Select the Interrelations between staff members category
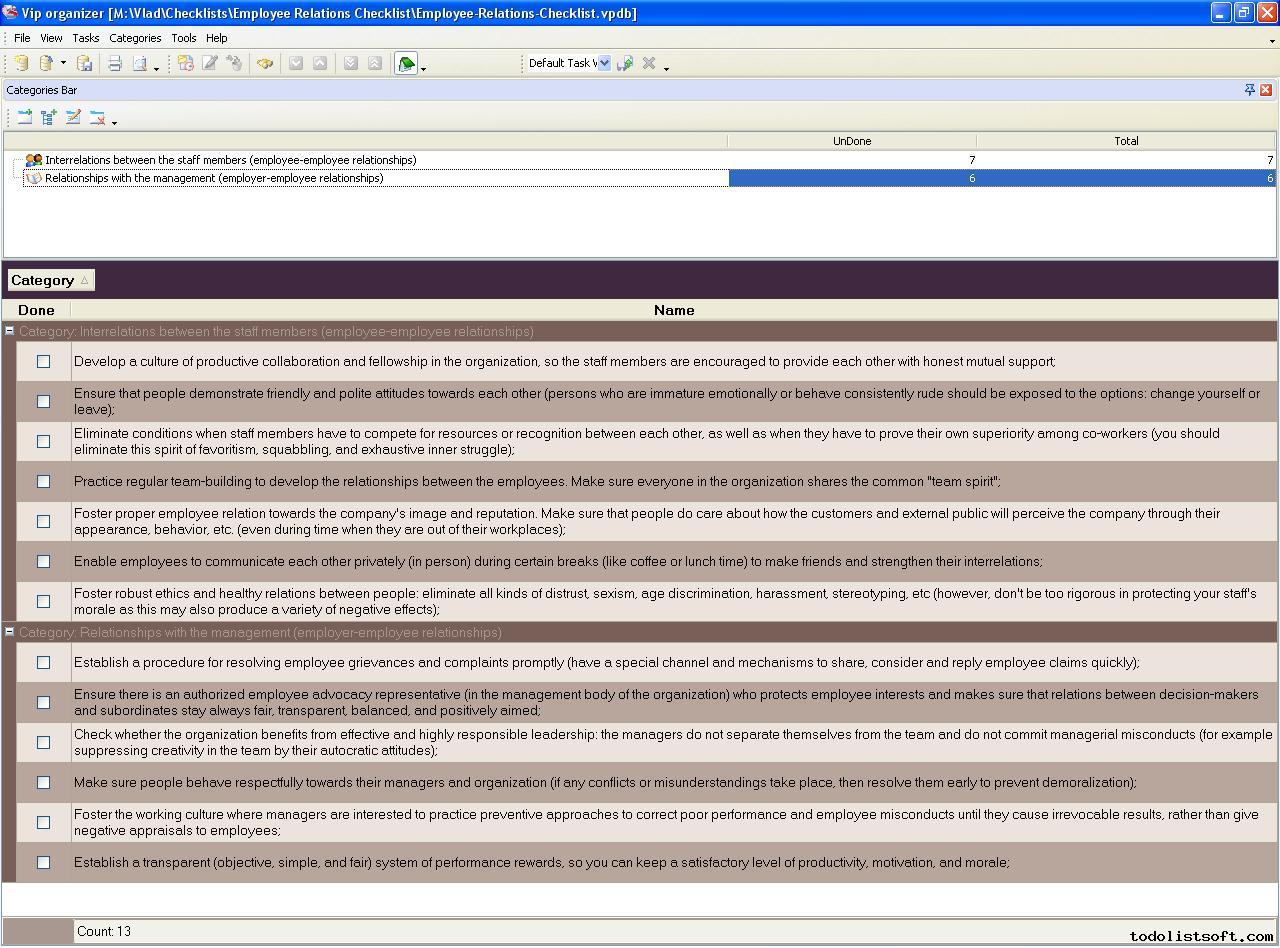 [230, 160]
